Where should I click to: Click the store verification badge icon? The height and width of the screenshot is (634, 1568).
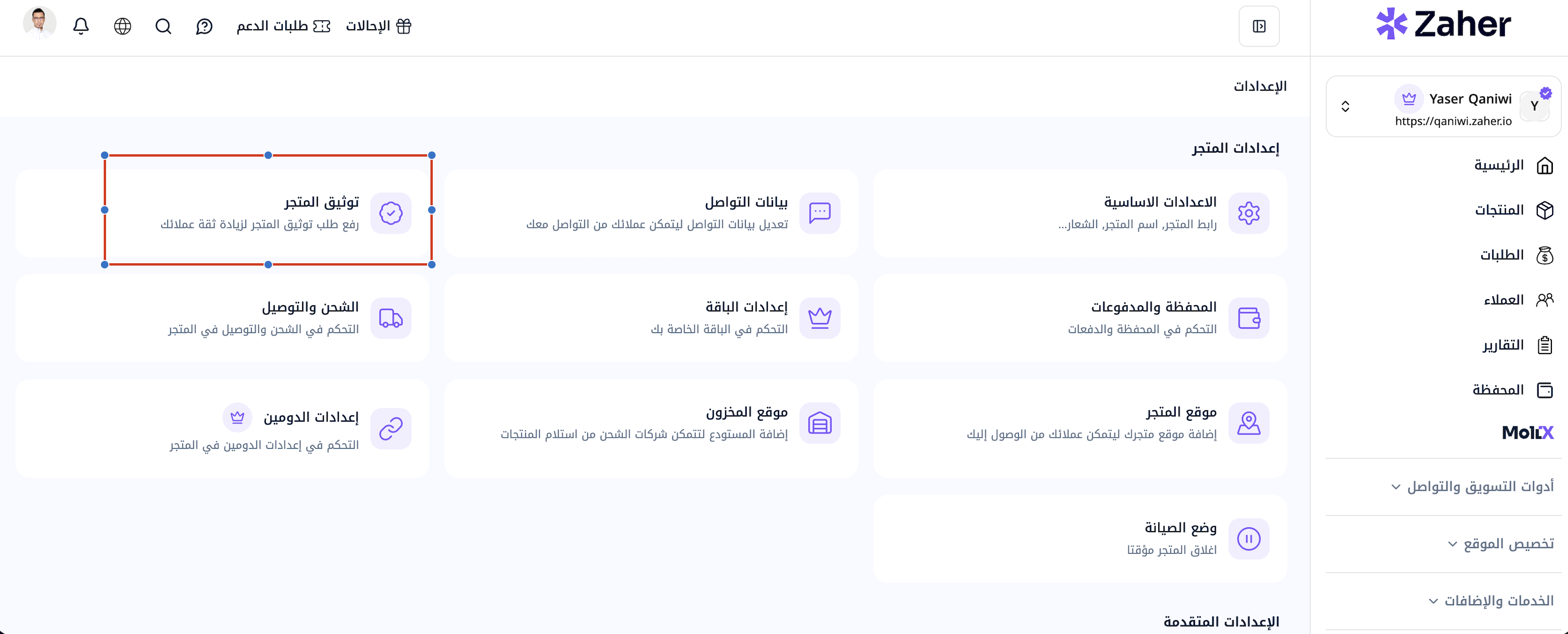pyautogui.click(x=391, y=213)
